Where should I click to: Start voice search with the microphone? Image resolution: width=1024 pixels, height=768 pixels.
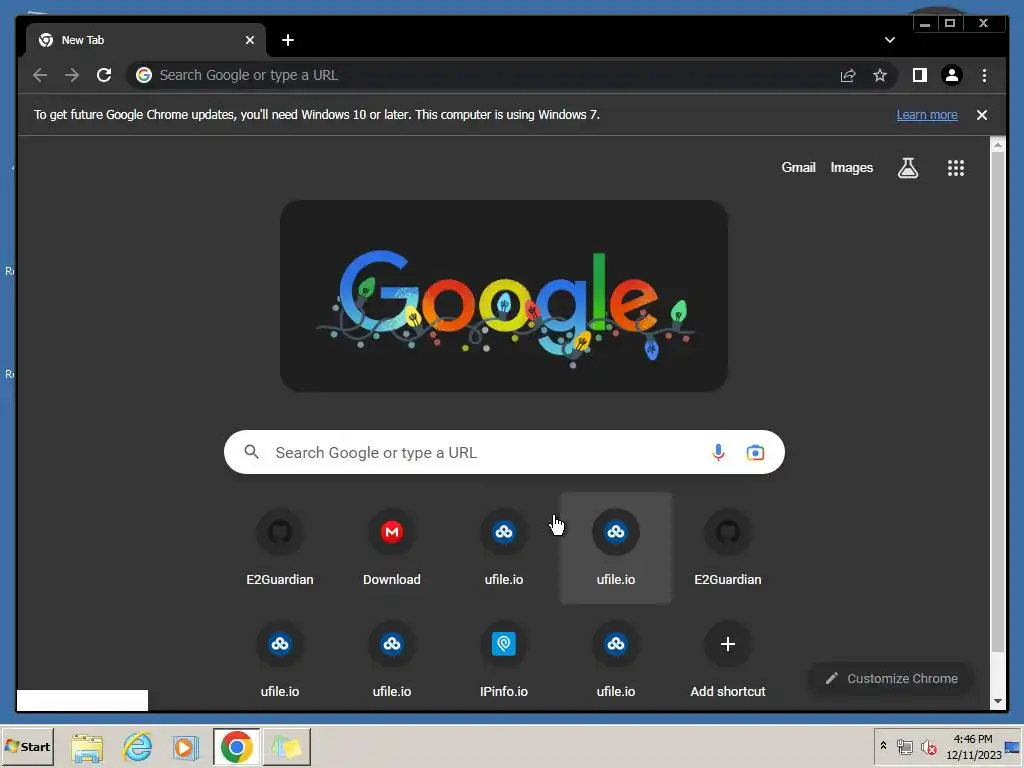(718, 452)
